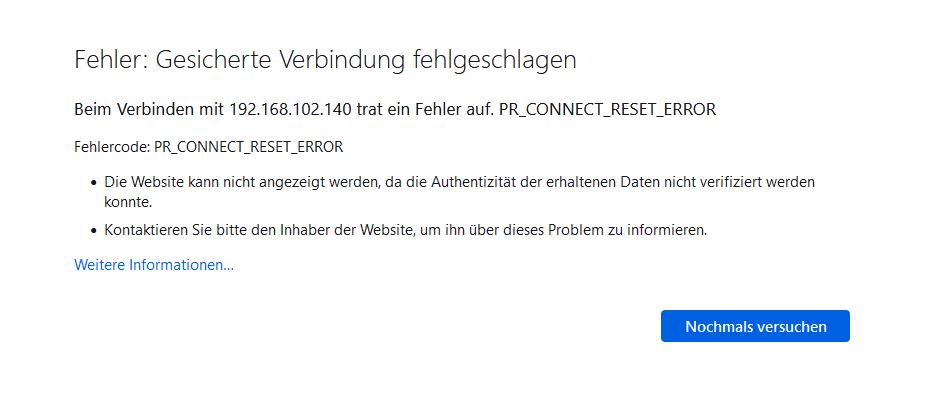Click the "Nochmals versuchen" button

click(755, 326)
